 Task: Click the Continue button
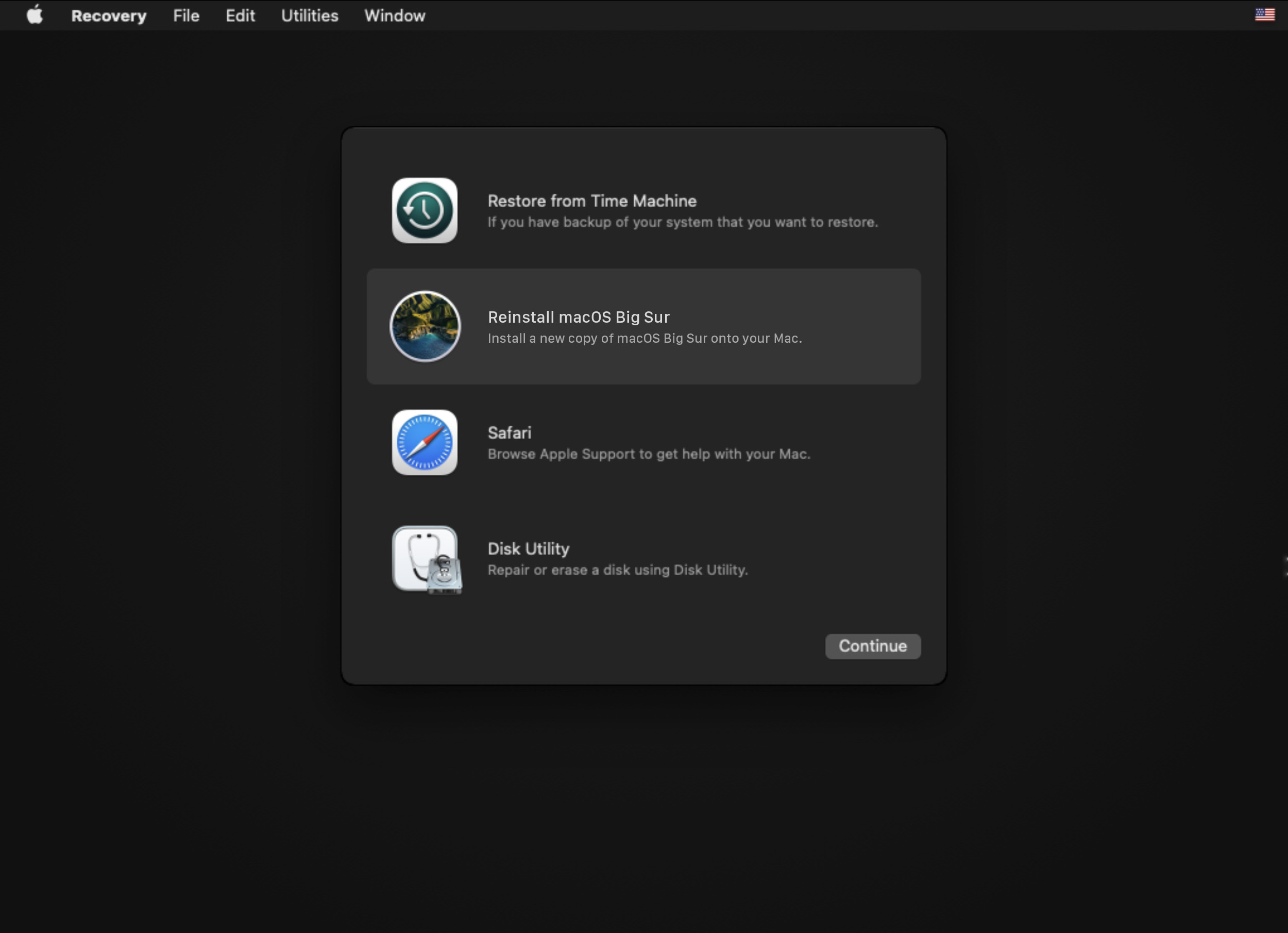point(872,645)
